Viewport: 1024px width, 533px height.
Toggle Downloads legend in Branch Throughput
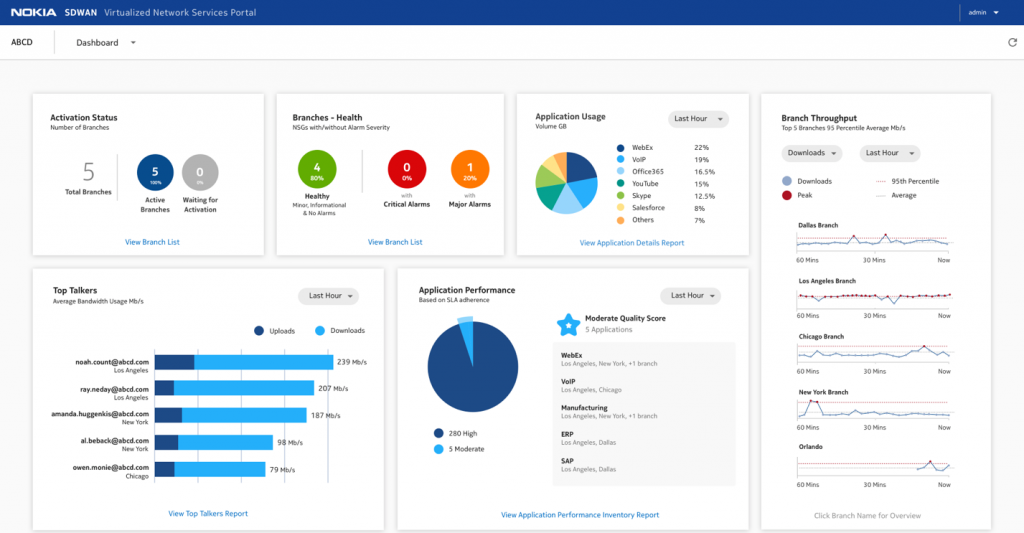tap(807, 182)
